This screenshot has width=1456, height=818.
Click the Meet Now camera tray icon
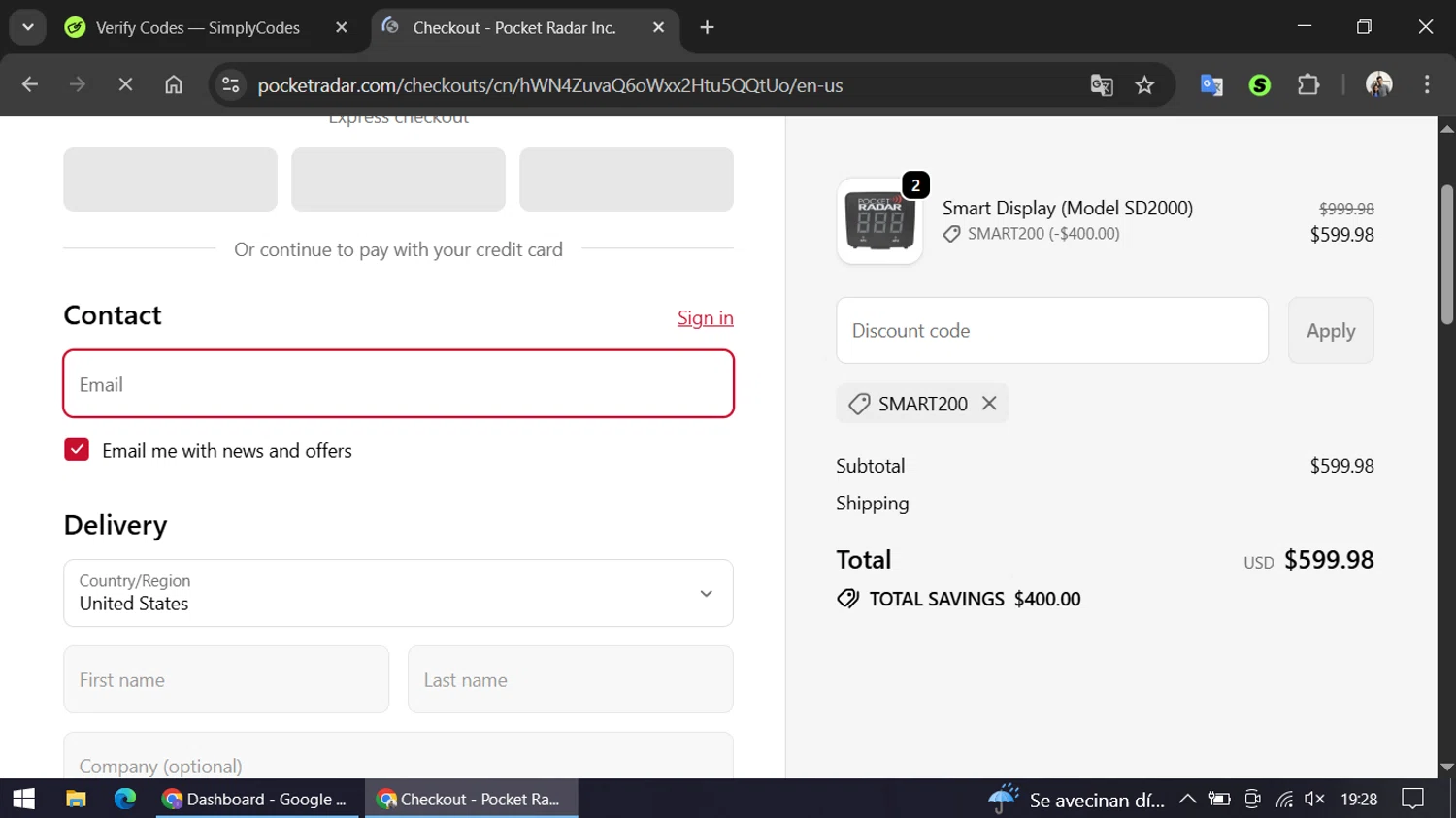click(x=1252, y=800)
